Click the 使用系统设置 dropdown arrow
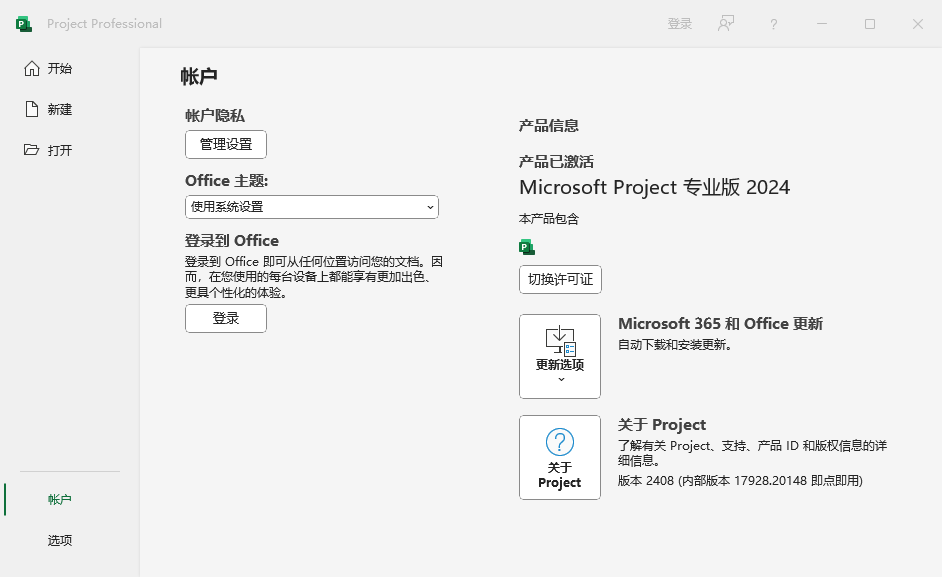Screen dimensions: 942x577 coord(430,207)
